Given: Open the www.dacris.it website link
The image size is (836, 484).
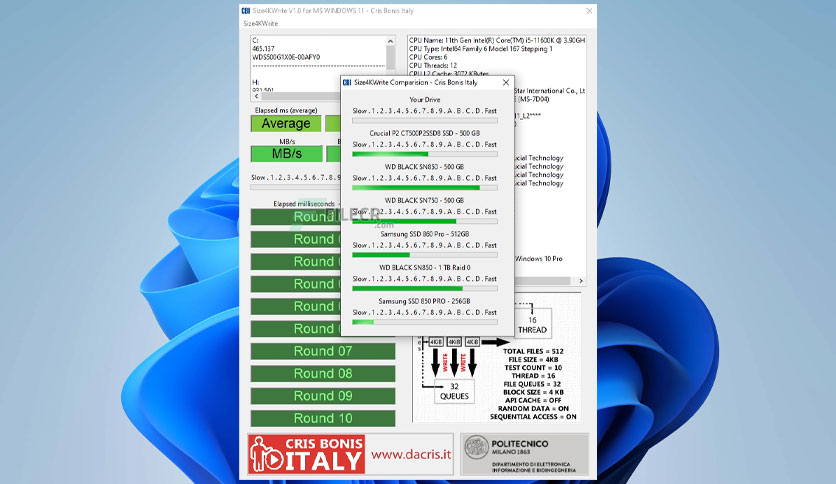Looking at the screenshot, I should tap(411, 455).
